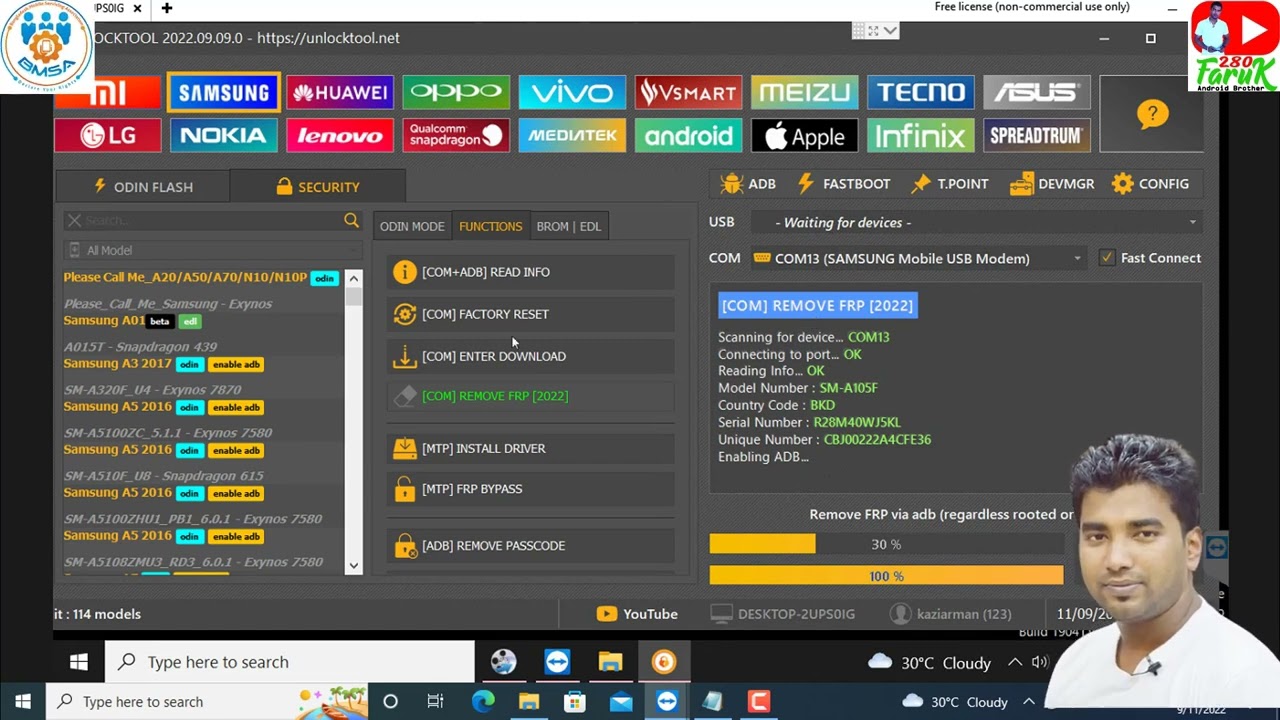Screen dimensions: 1280x720
Task: Click the 100 % progress bar
Action: pyautogui.click(x=886, y=576)
